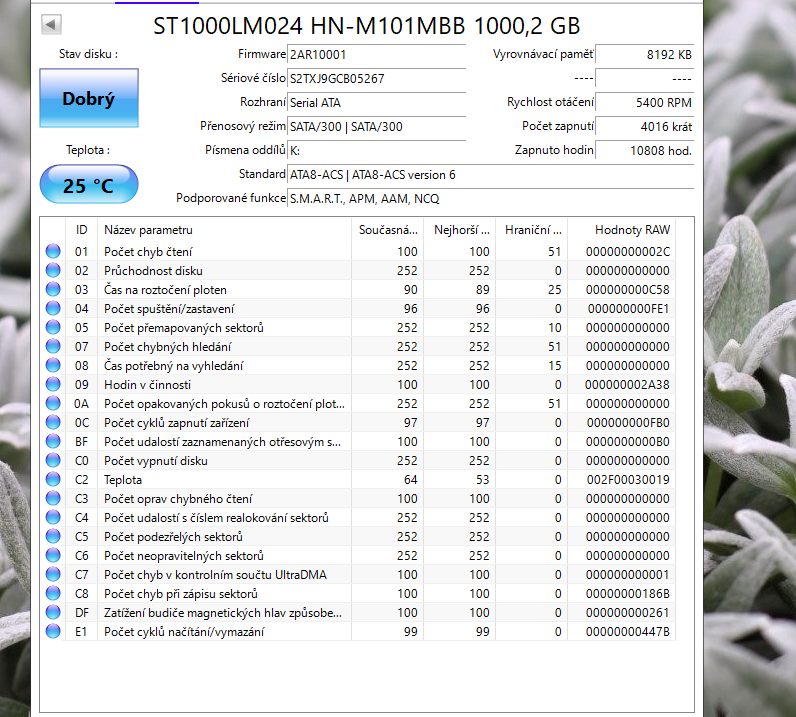Click the supported features field S.M.A.R.T., APM
Screen dimensions: 796x717
pos(490,199)
